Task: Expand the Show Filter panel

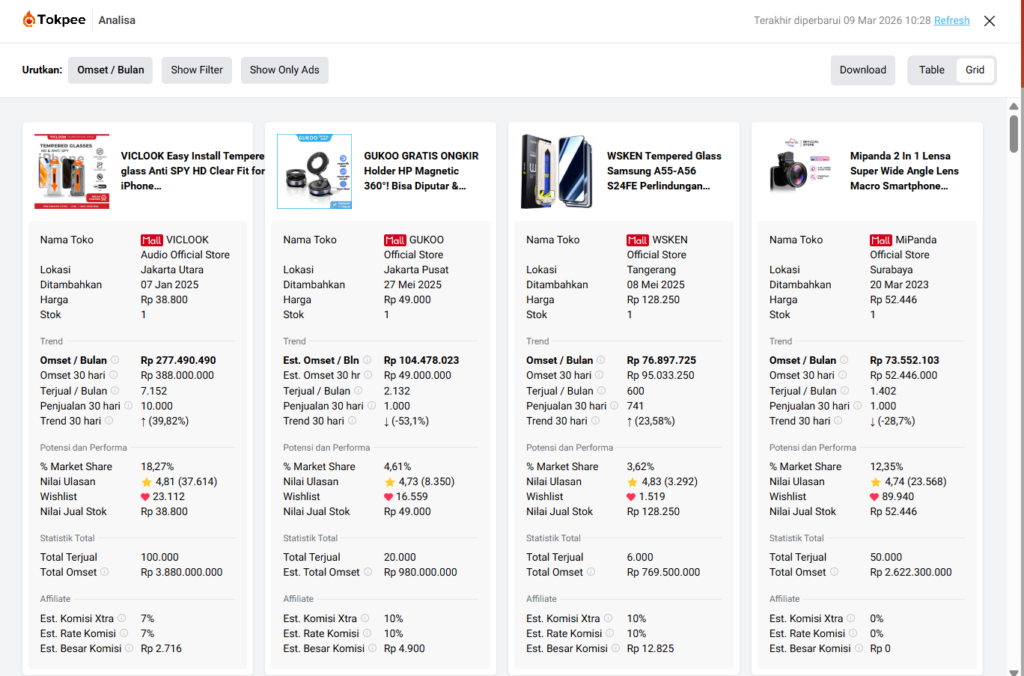Action: (x=196, y=70)
